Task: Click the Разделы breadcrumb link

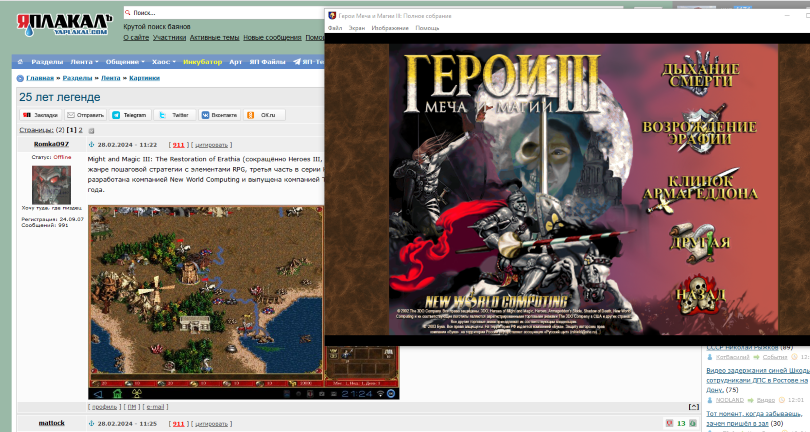Action: tap(77, 78)
